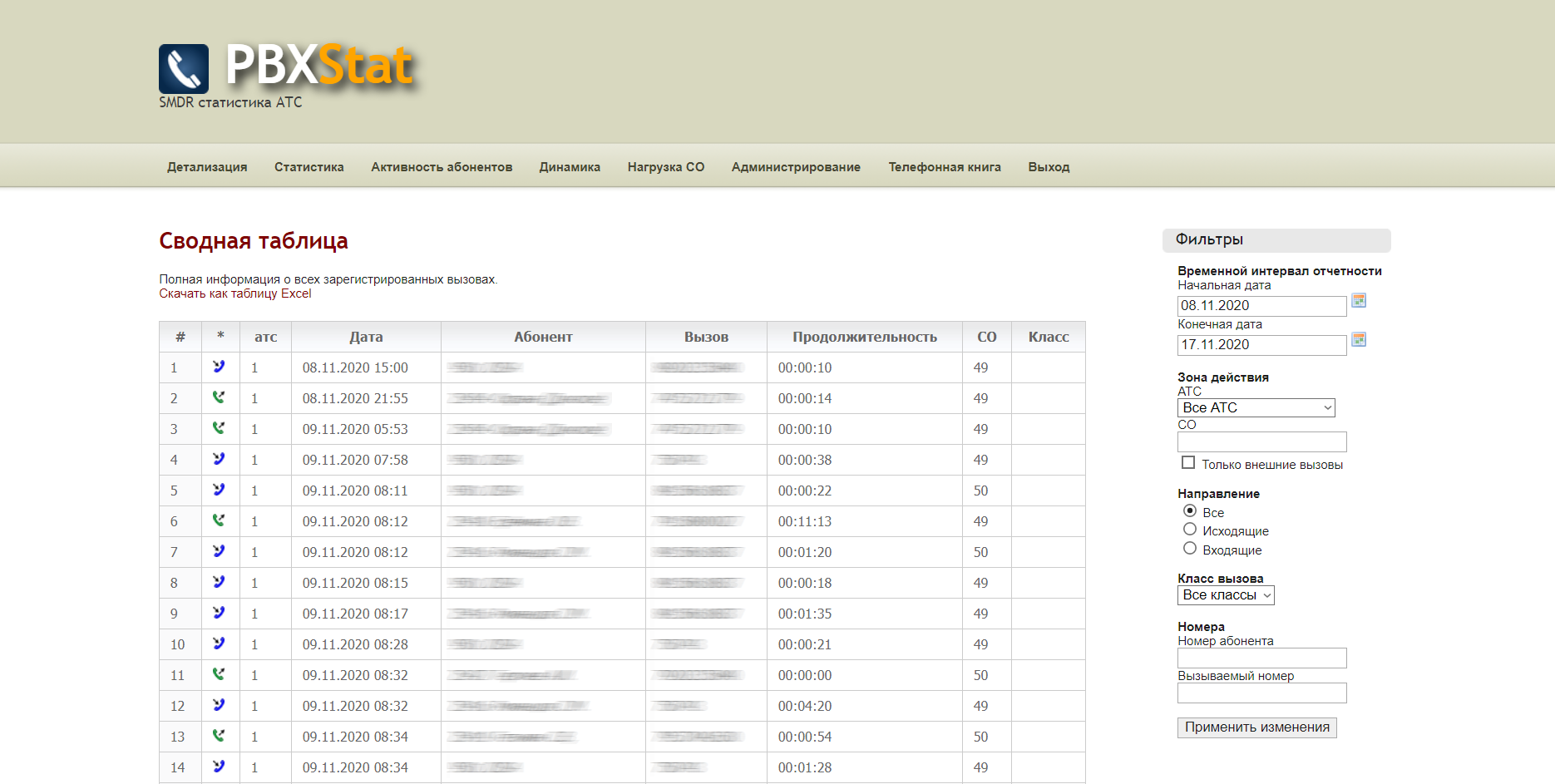This screenshot has width=1555, height=784.
Task: Enable 'Только внешние вызовы' checkbox
Action: pos(1188,463)
